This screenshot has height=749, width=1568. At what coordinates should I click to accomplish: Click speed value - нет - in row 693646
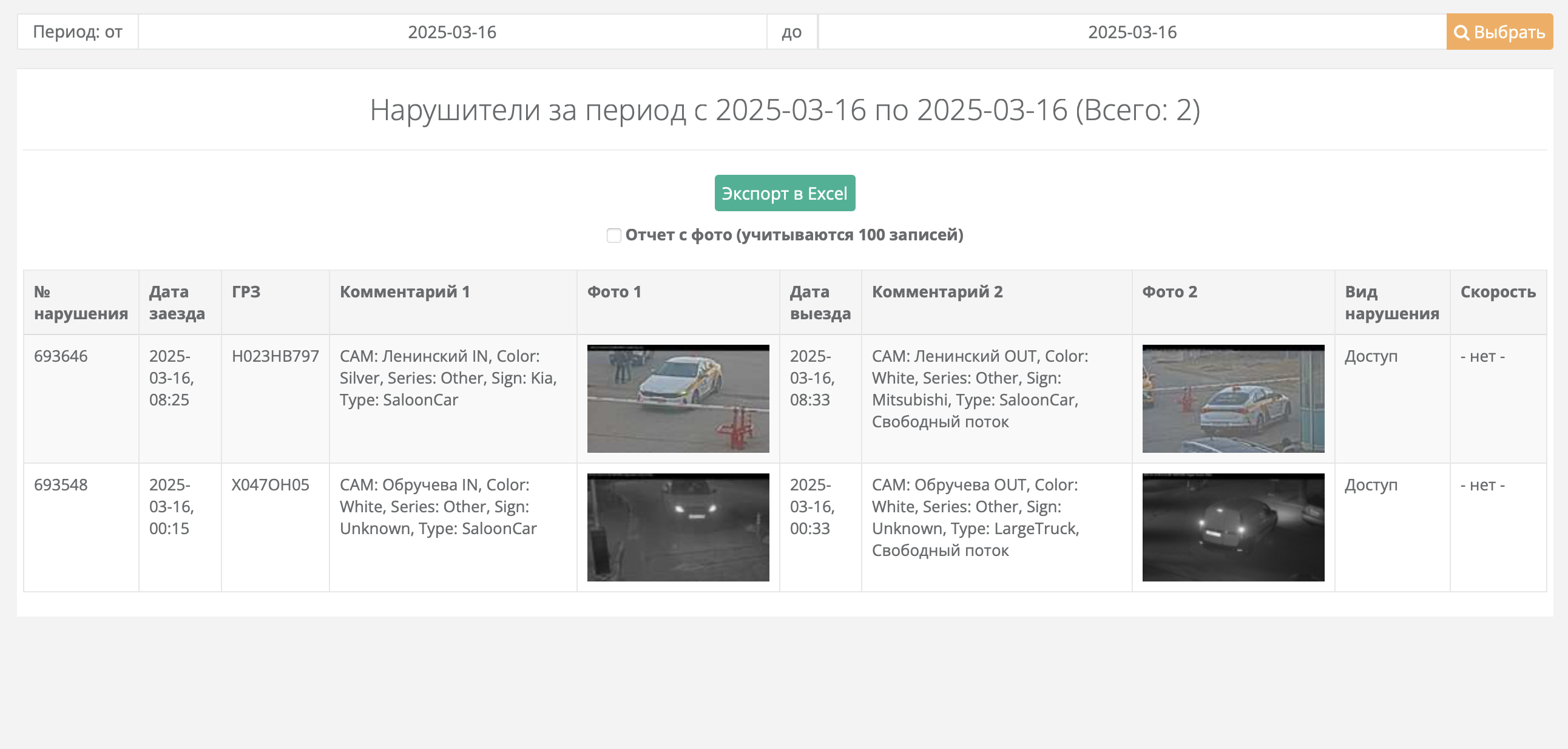tap(1482, 356)
